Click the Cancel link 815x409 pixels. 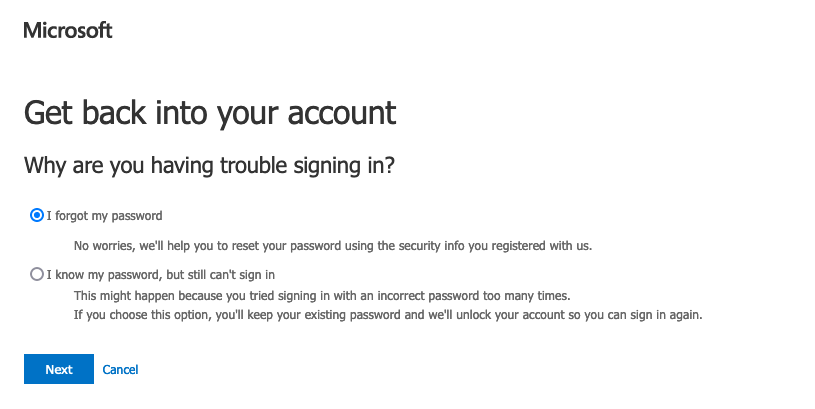(120, 370)
